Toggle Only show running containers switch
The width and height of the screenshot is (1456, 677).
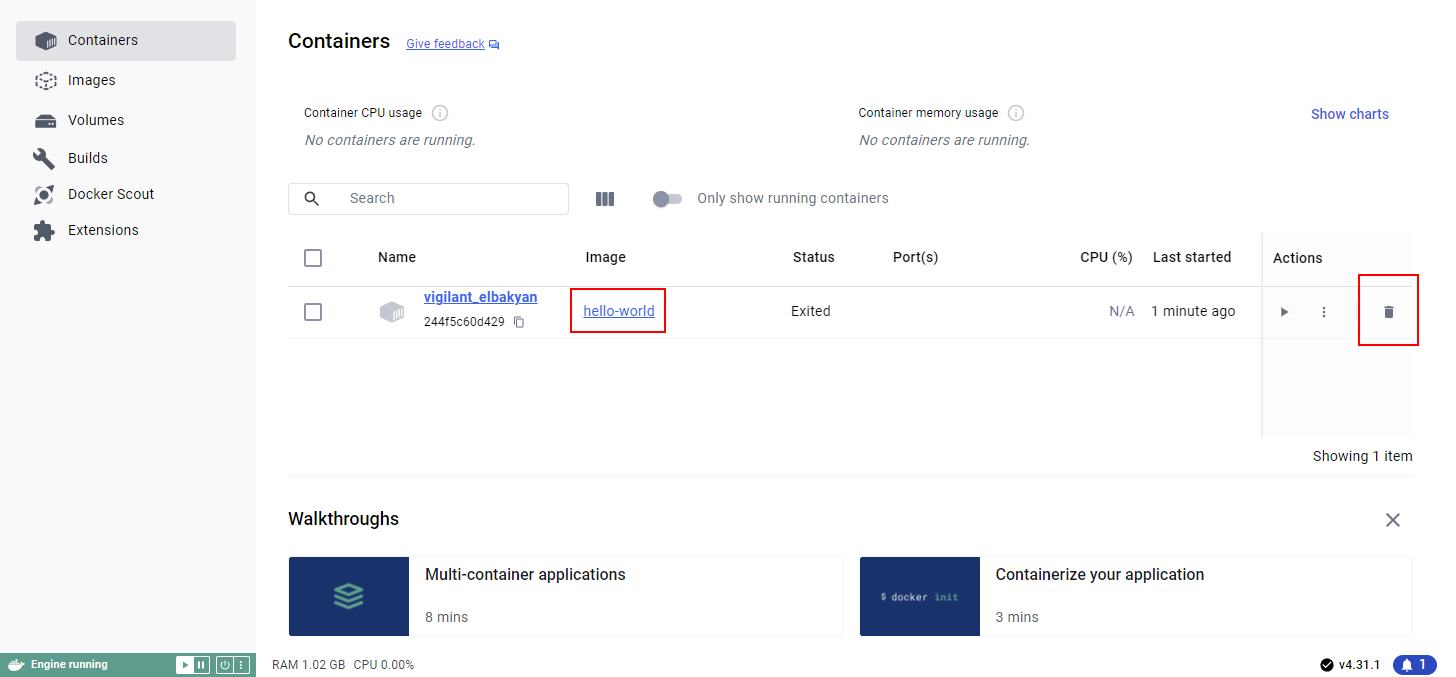tap(667, 199)
